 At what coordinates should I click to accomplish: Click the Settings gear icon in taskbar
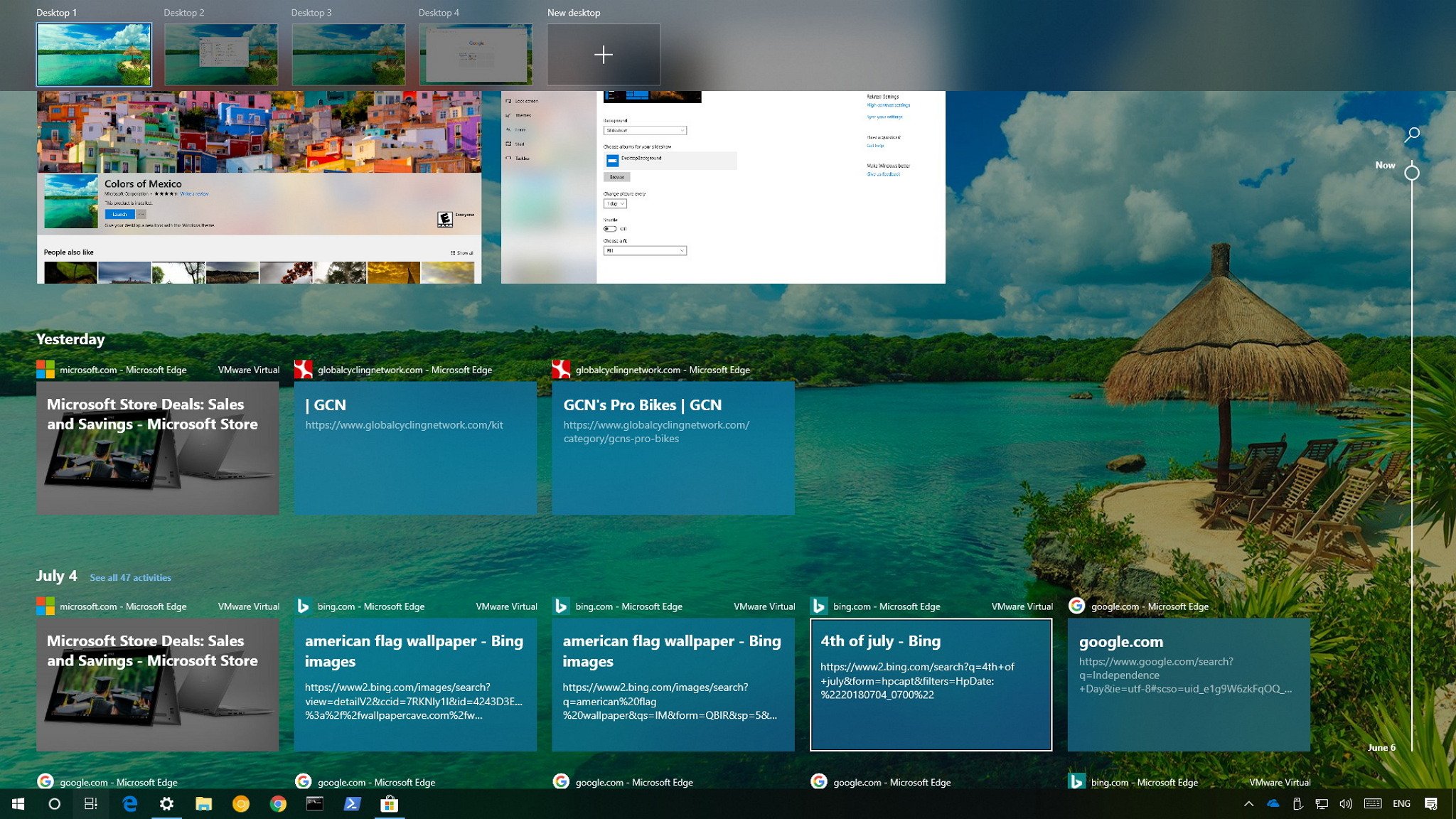166,803
